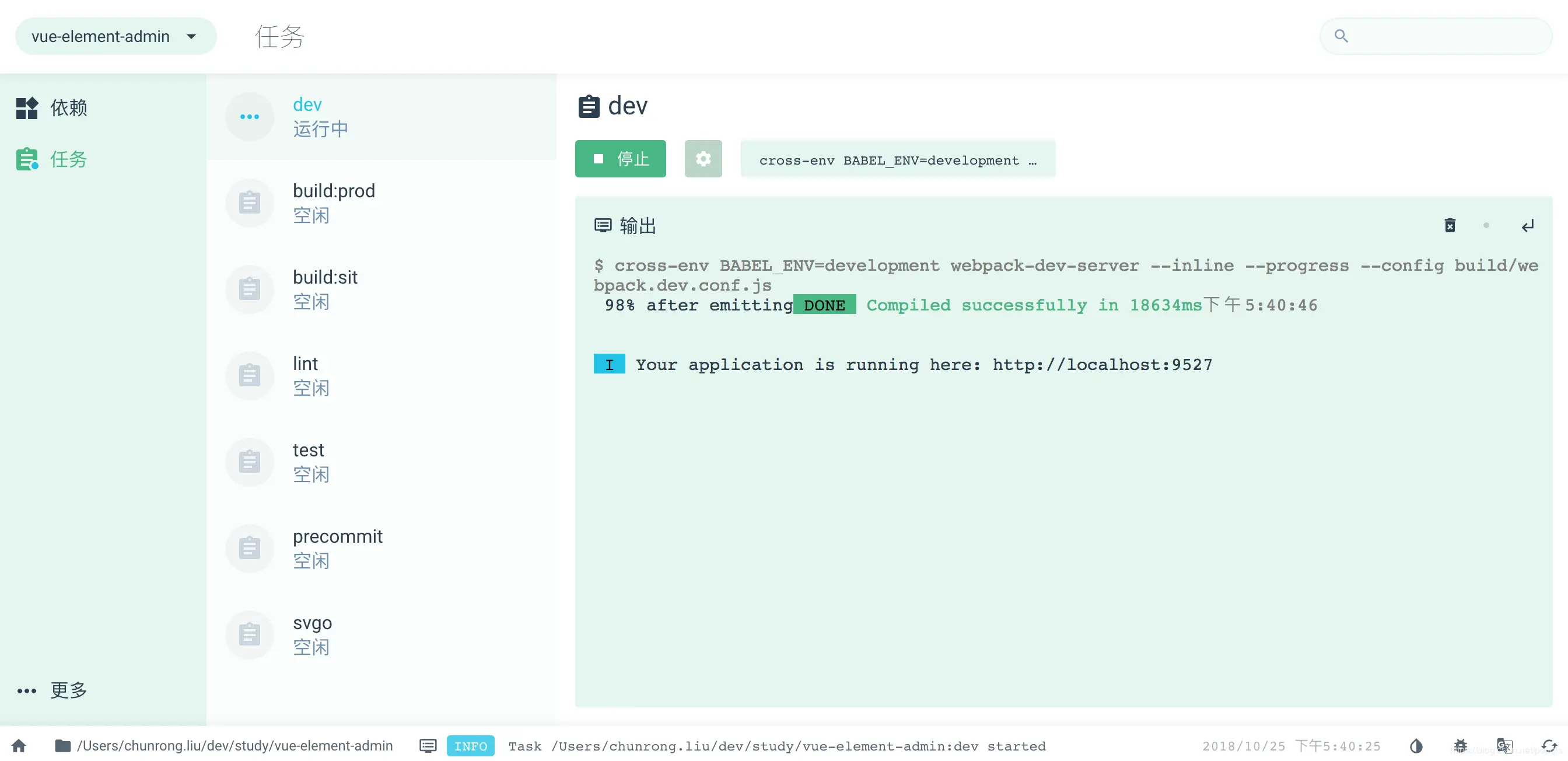
Task: Click the refresh icon in status bar
Action: tap(1549, 745)
